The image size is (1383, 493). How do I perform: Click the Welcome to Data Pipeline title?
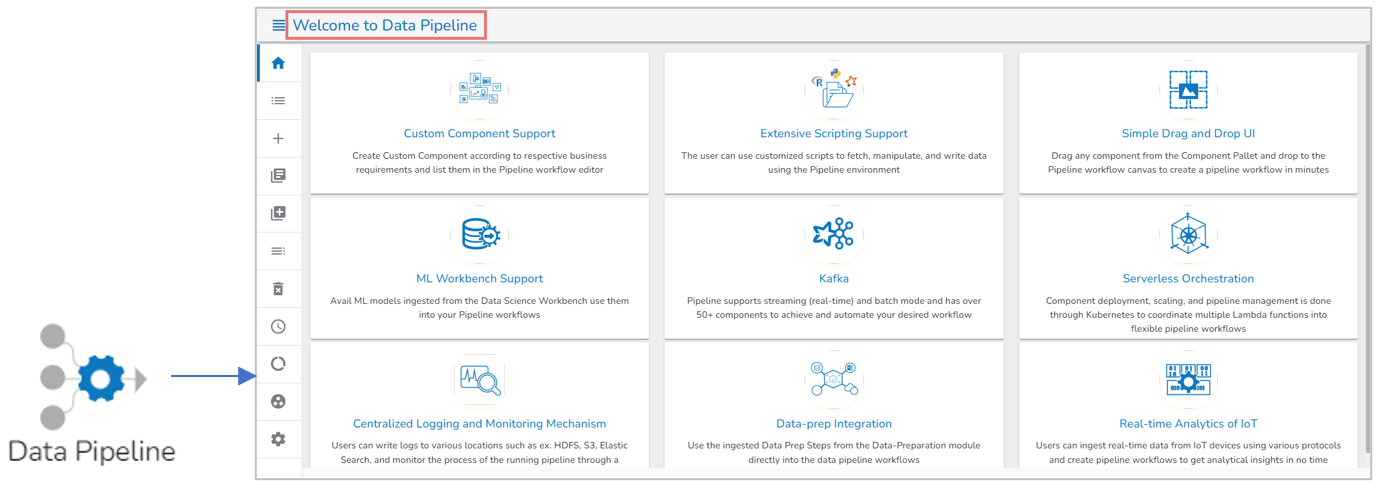pyautogui.click(x=385, y=25)
